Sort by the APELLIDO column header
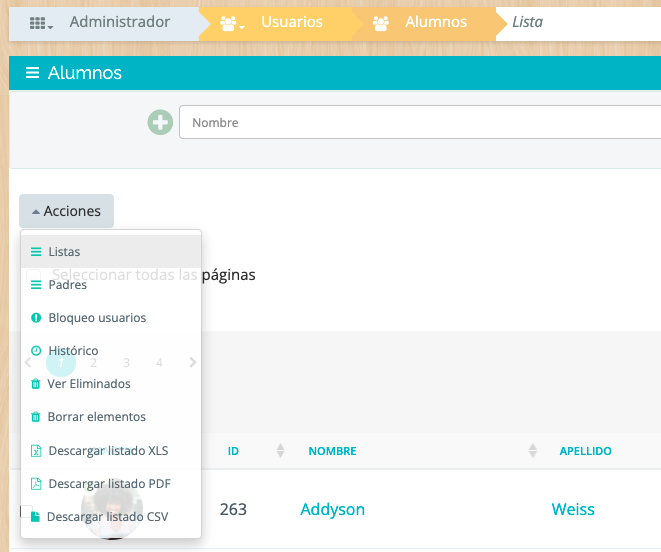Image resolution: width=661 pixels, height=552 pixels. [x=586, y=451]
